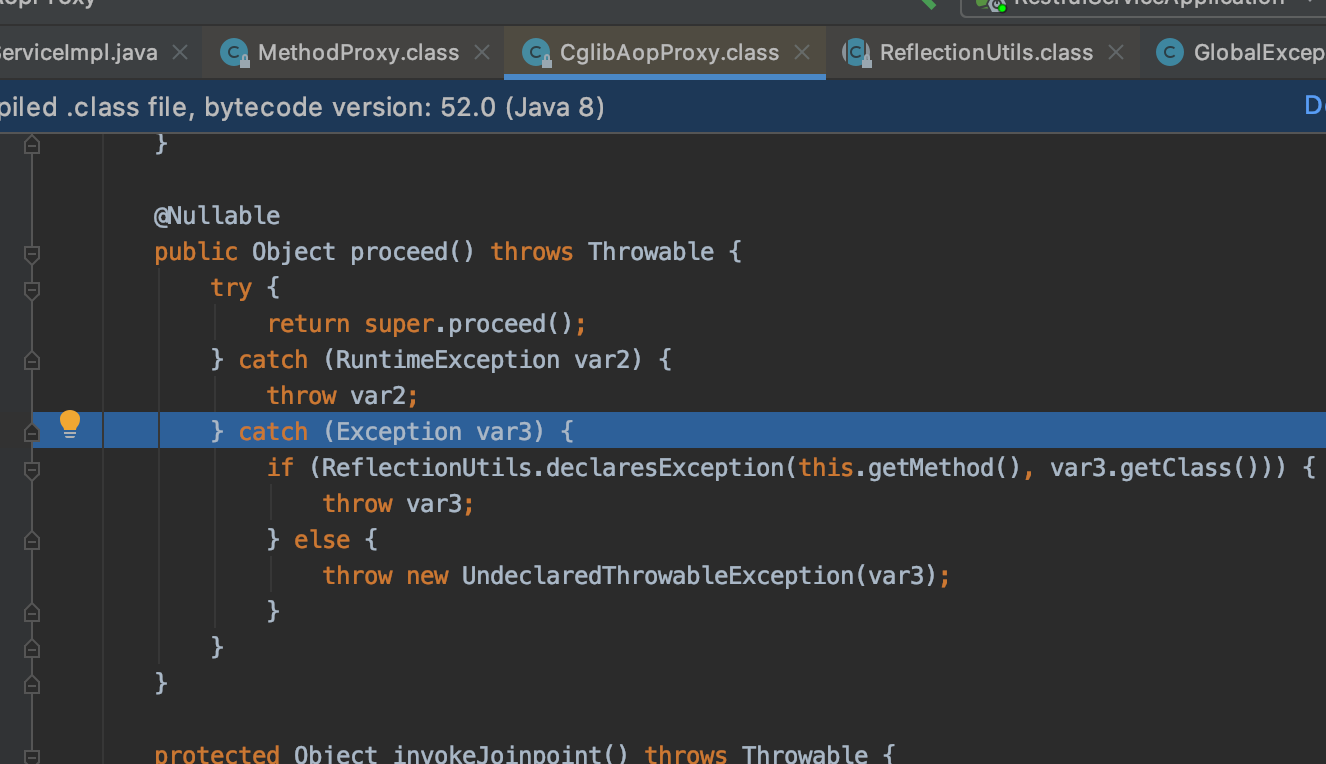Click the class icon on ReflectionUtils.class tab
1326x764 pixels.
pos(856,53)
